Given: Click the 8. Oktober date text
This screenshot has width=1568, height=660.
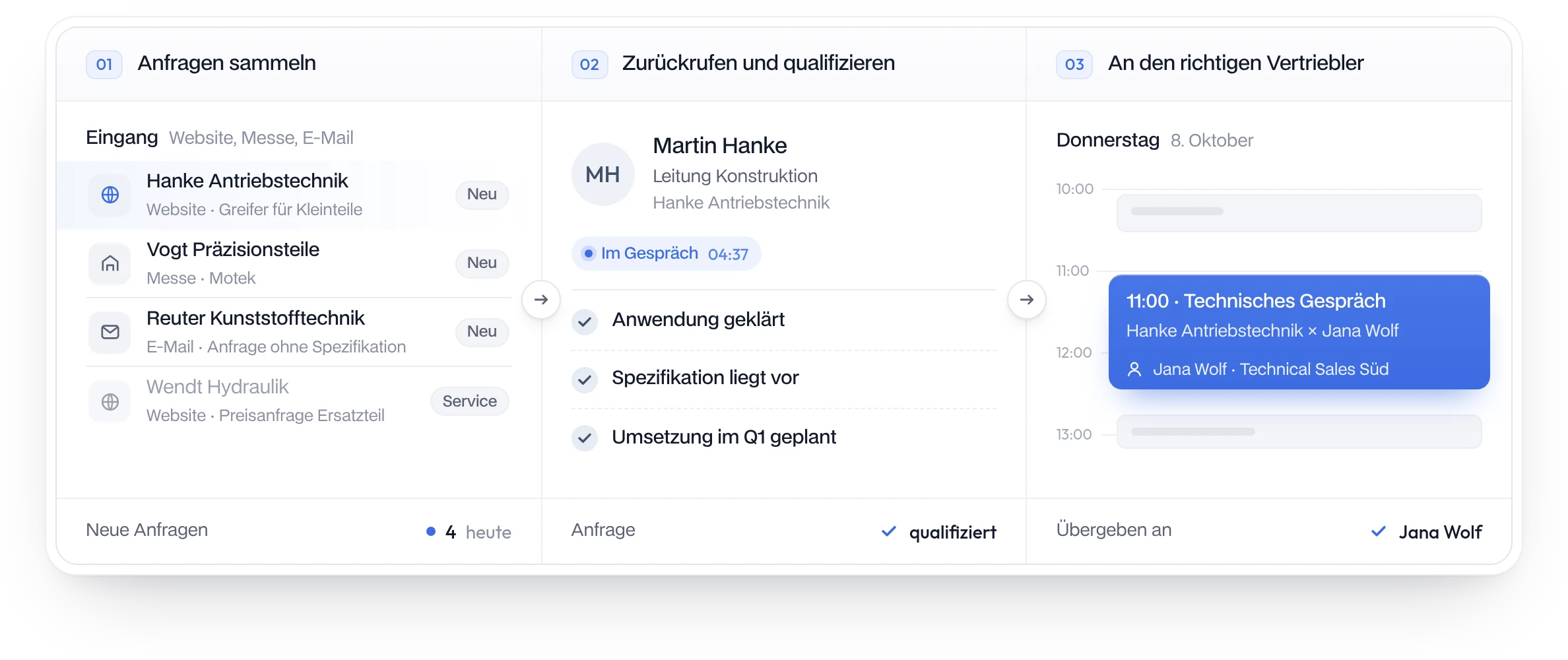Looking at the screenshot, I should click(1212, 141).
